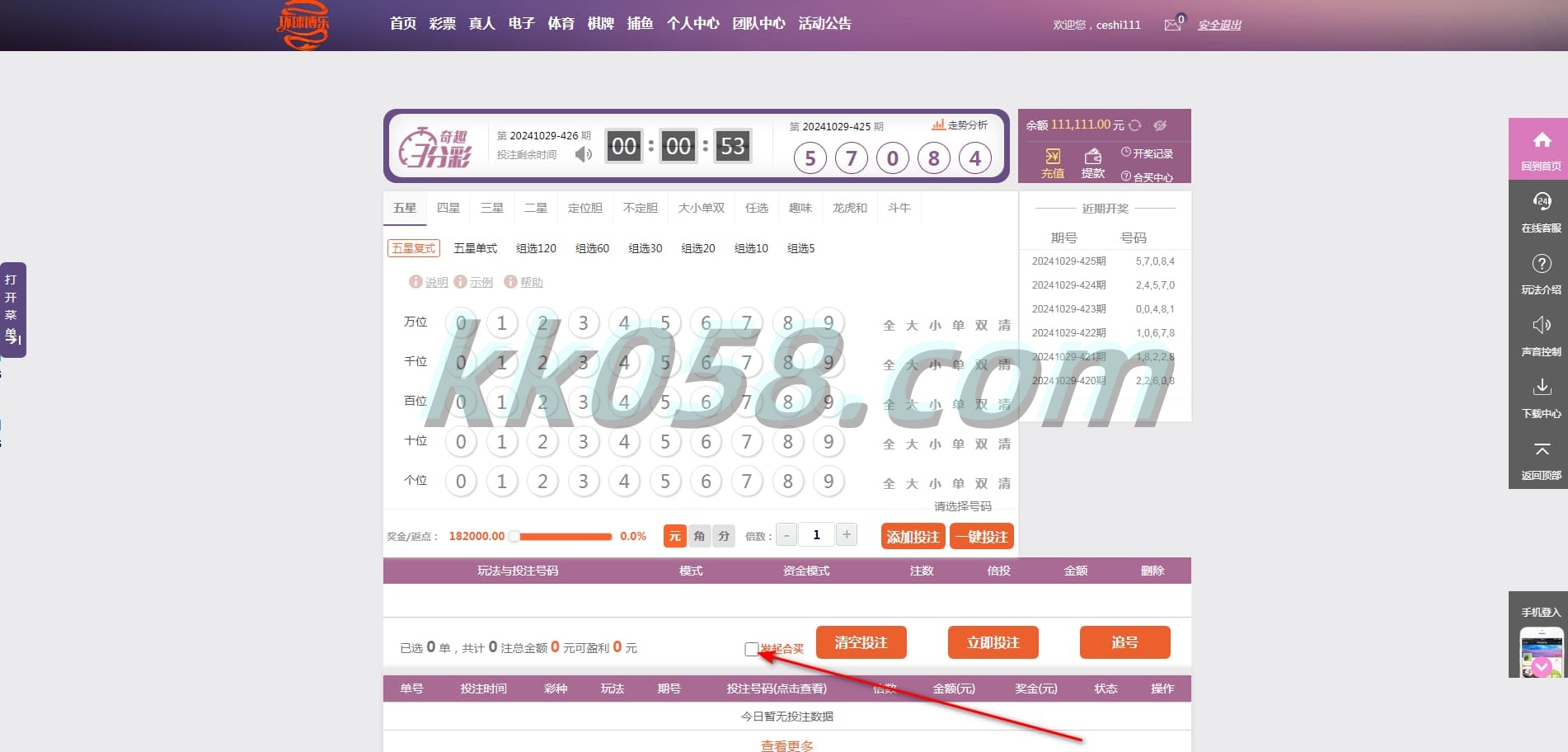Toggle 声音控制 sound control
The height and width of the screenshot is (752, 1568).
[x=1541, y=335]
